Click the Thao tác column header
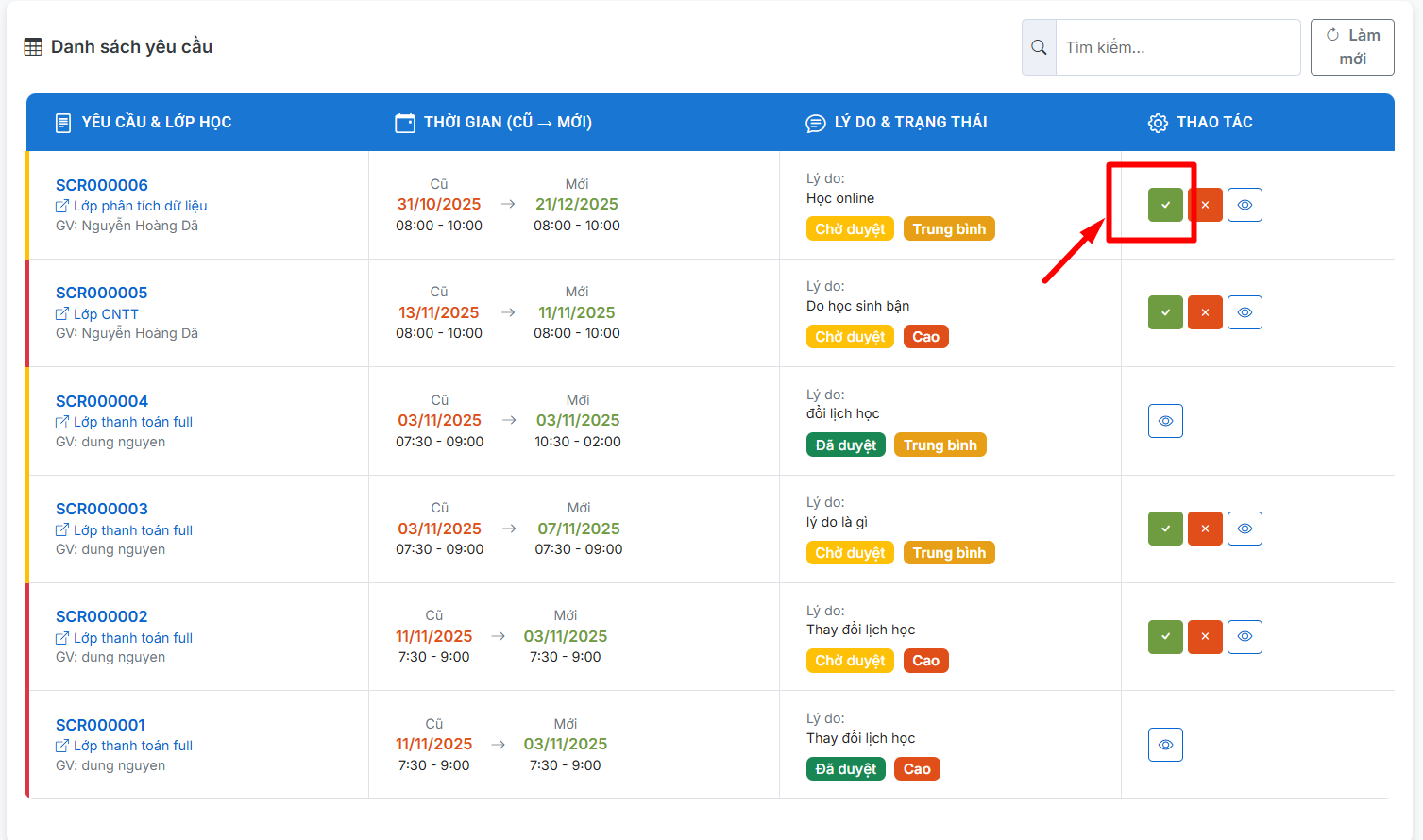The height and width of the screenshot is (840, 1423). (x=1213, y=122)
